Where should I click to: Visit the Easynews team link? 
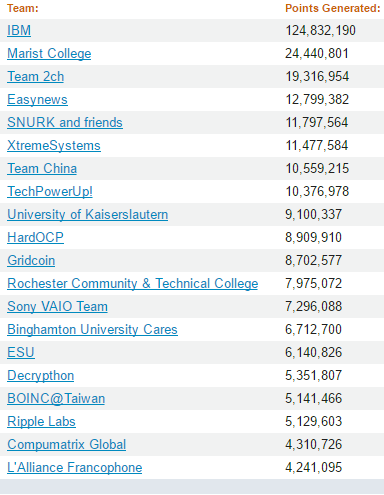click(37, 100)
